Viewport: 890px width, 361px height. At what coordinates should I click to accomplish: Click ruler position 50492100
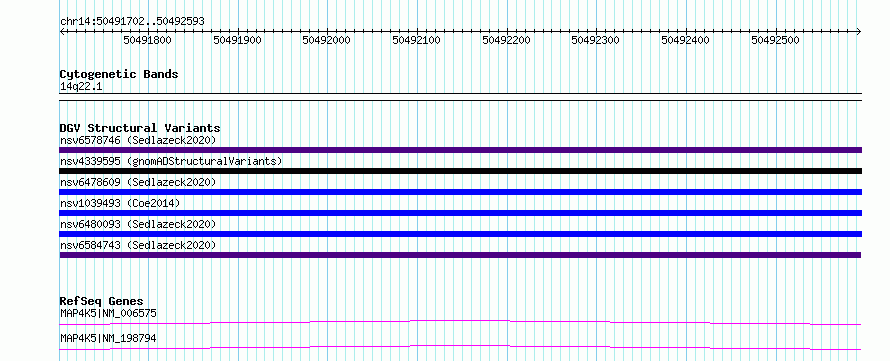(x=417, y=40)
